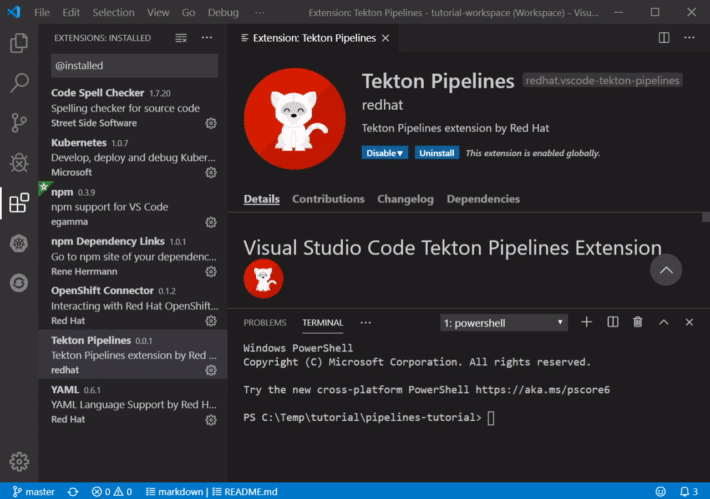The height and width of the screenshot is (499, 710).
Task: Open the powershell terminal selector dropdown
Action: tap(504, 323)
